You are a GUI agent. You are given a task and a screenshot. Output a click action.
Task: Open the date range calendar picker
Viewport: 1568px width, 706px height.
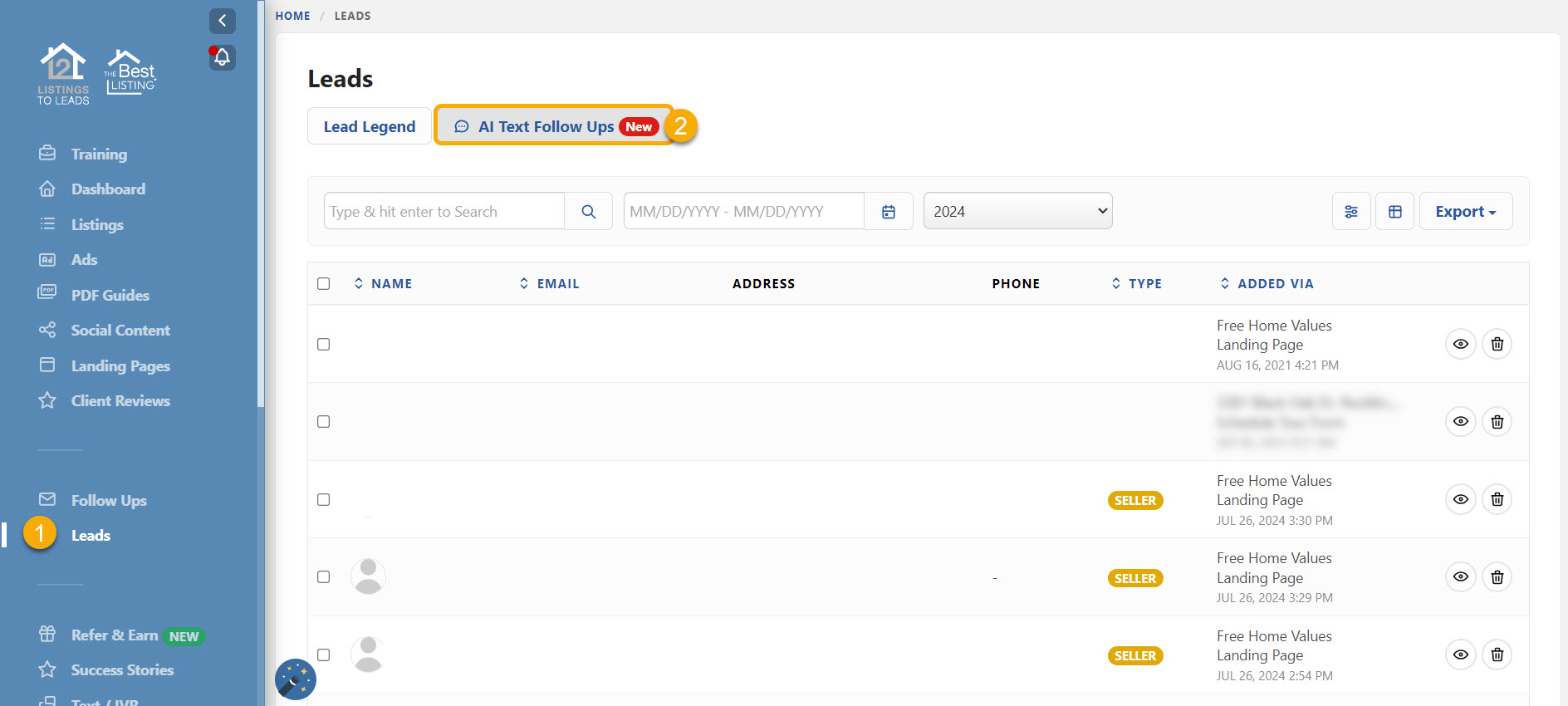pyautogui.click(x=888, y=212)
